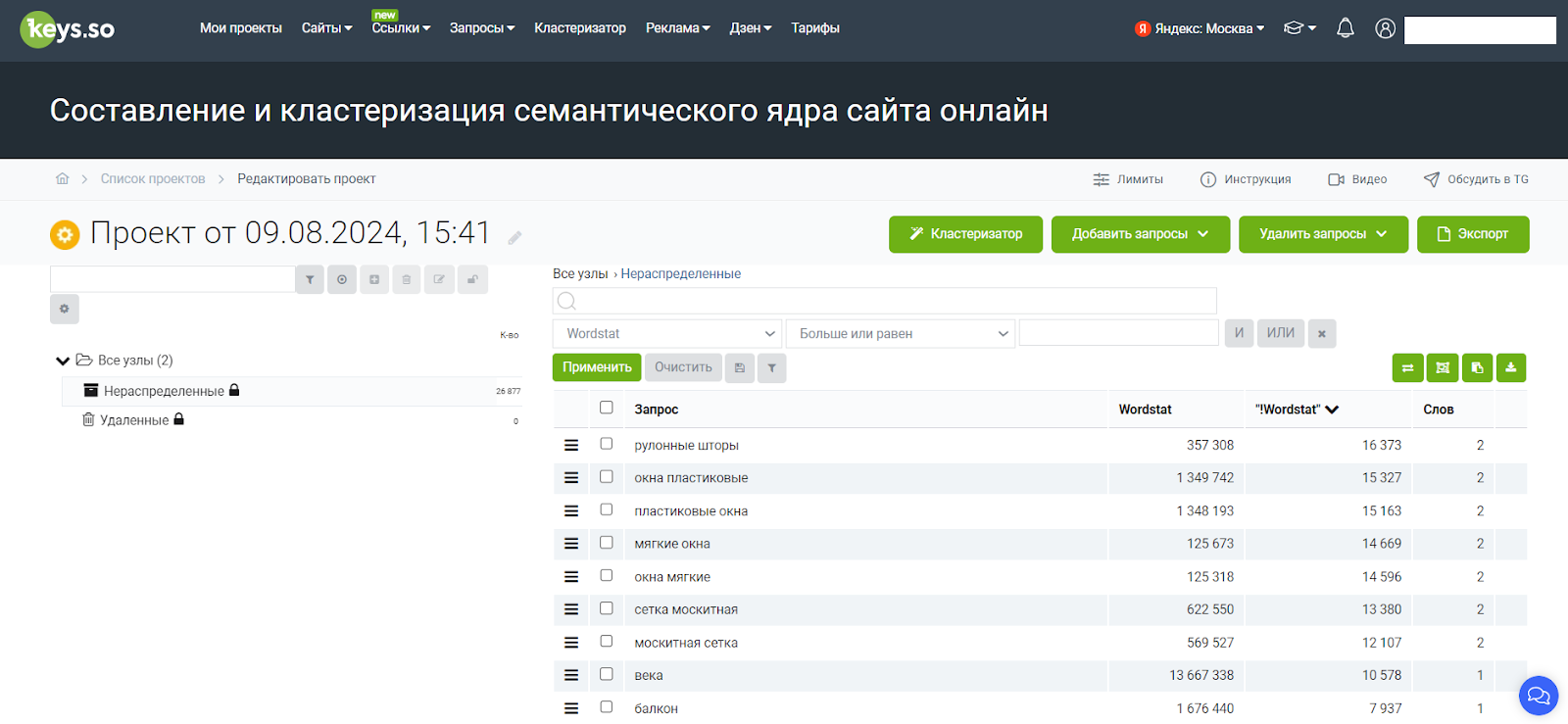Click drag handle for века row
This screenshot has height=724, width=1568.
point(571,675)
